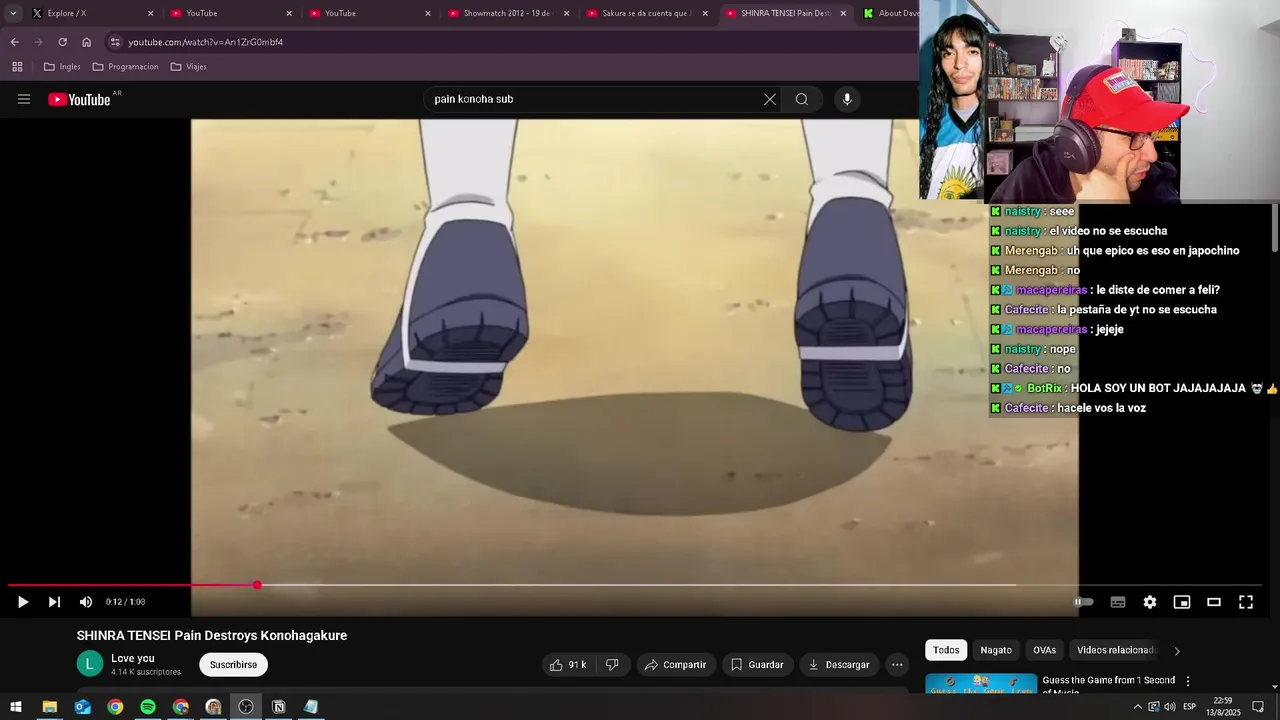Select the OVAs filter chip
1280x720 pixels.
coord(1045,650)
